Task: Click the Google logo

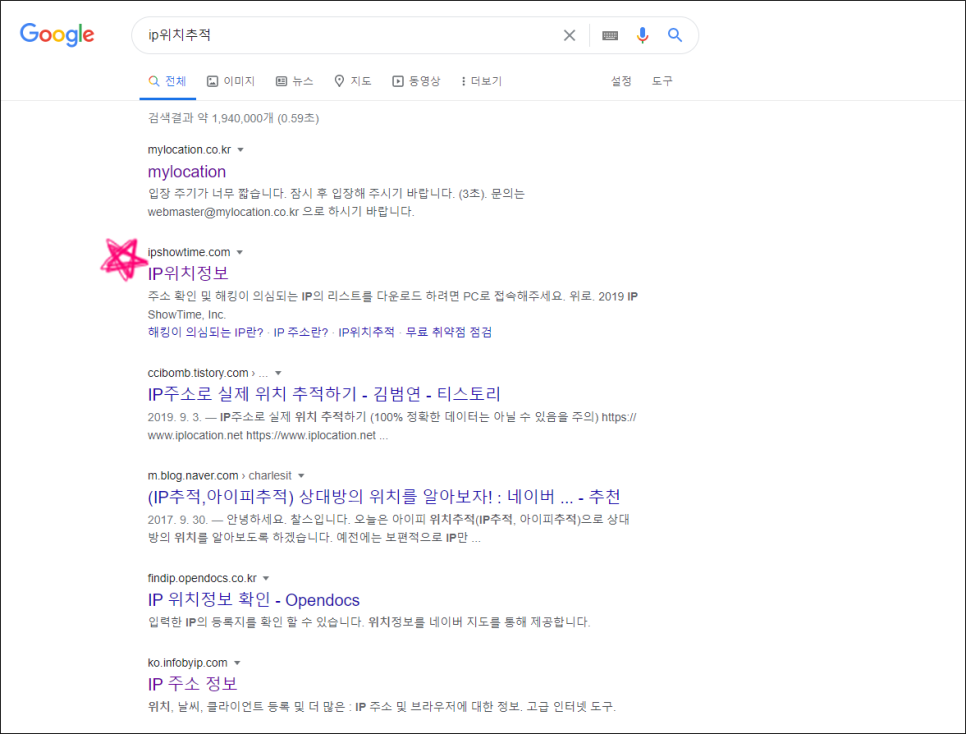Action: point(57,35)
